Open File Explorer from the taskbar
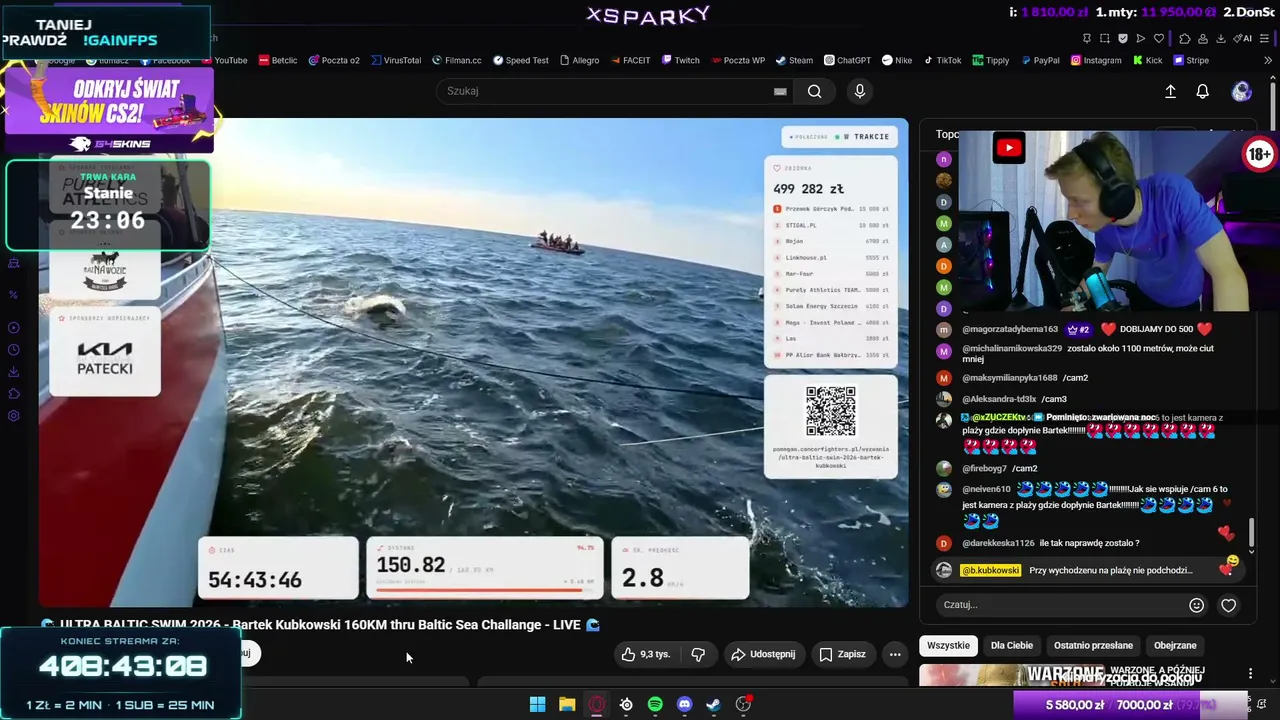This screenshot has height=720, width=1280. pos(567,704)
